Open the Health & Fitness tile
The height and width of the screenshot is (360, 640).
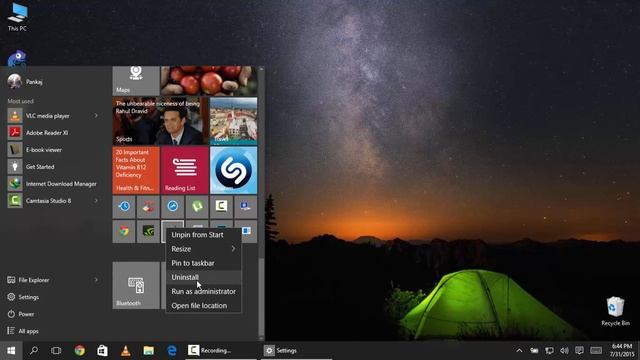[136, 170]
